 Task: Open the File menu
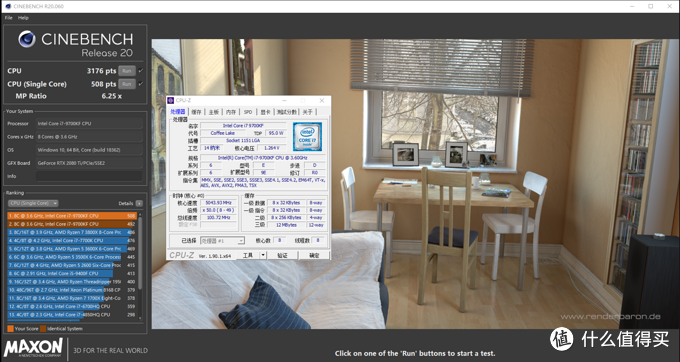tap(9, 18)
